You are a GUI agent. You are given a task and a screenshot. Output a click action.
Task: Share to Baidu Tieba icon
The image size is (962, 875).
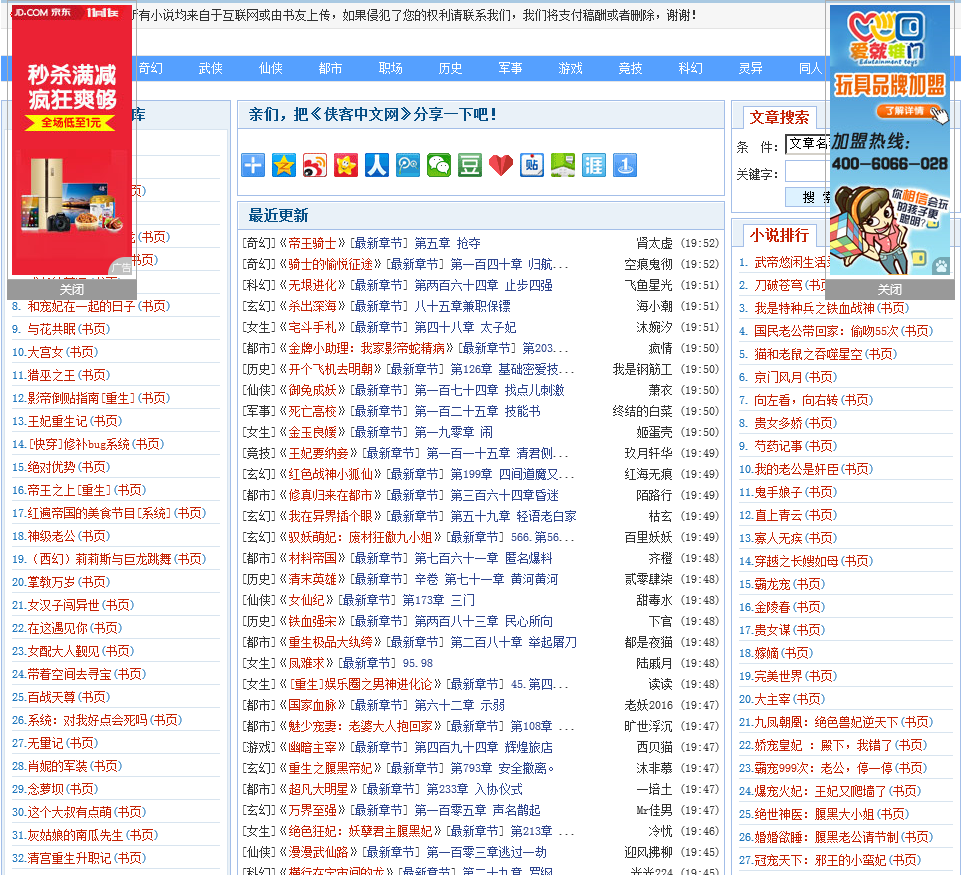click(x=532, y=165)
